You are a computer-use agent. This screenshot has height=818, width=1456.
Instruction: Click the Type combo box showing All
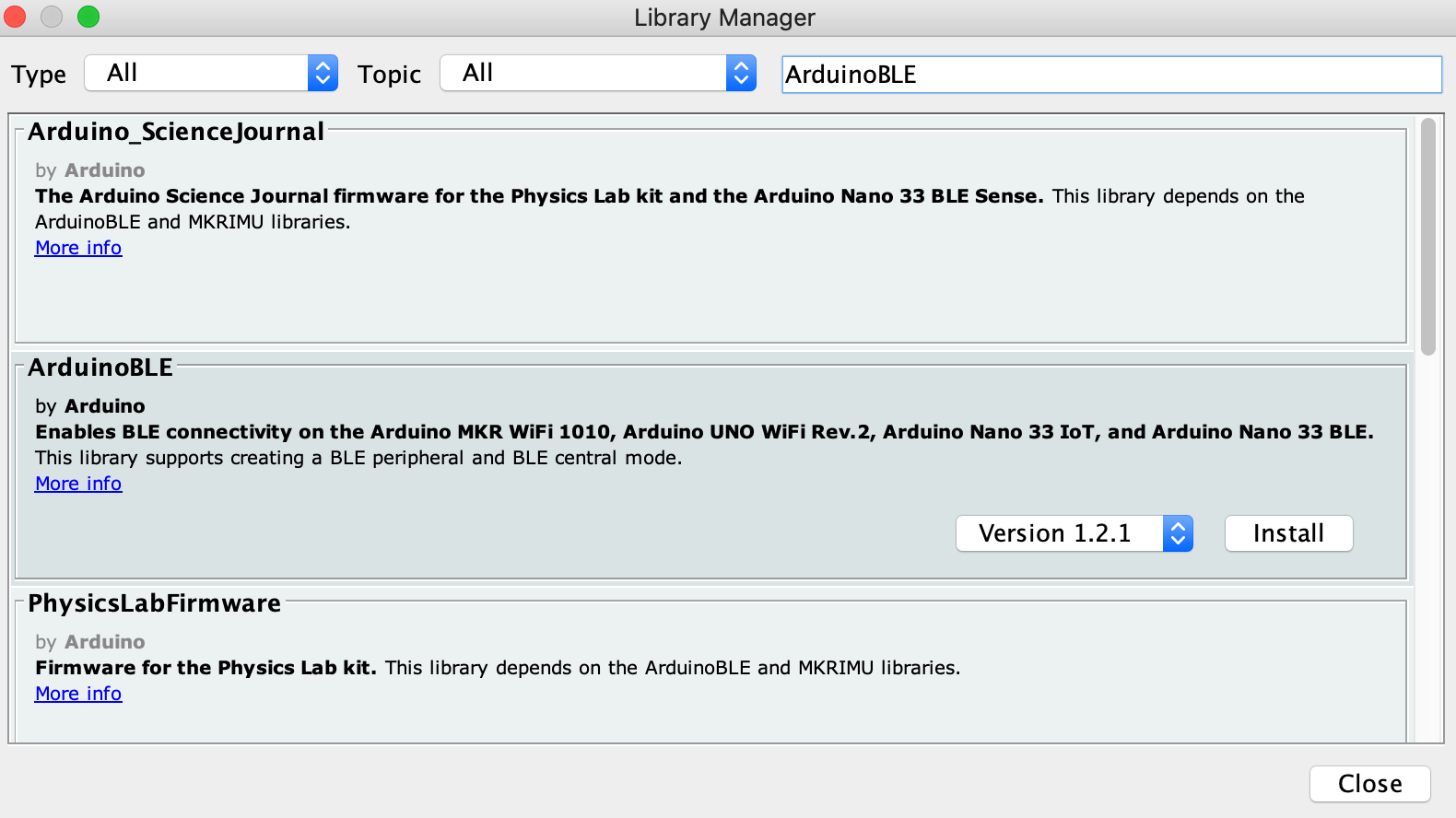coord(211,73)
